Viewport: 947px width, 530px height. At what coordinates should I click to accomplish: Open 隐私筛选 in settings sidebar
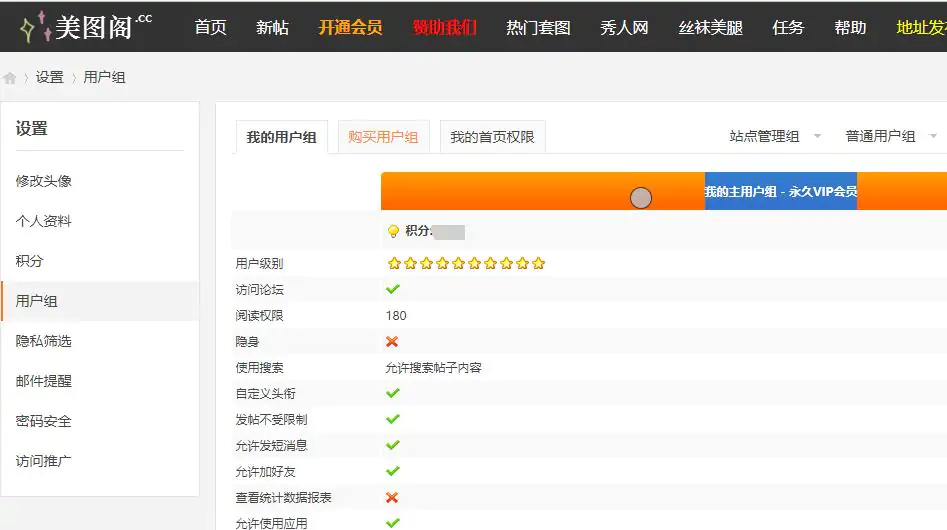click(x=43, y=341)
